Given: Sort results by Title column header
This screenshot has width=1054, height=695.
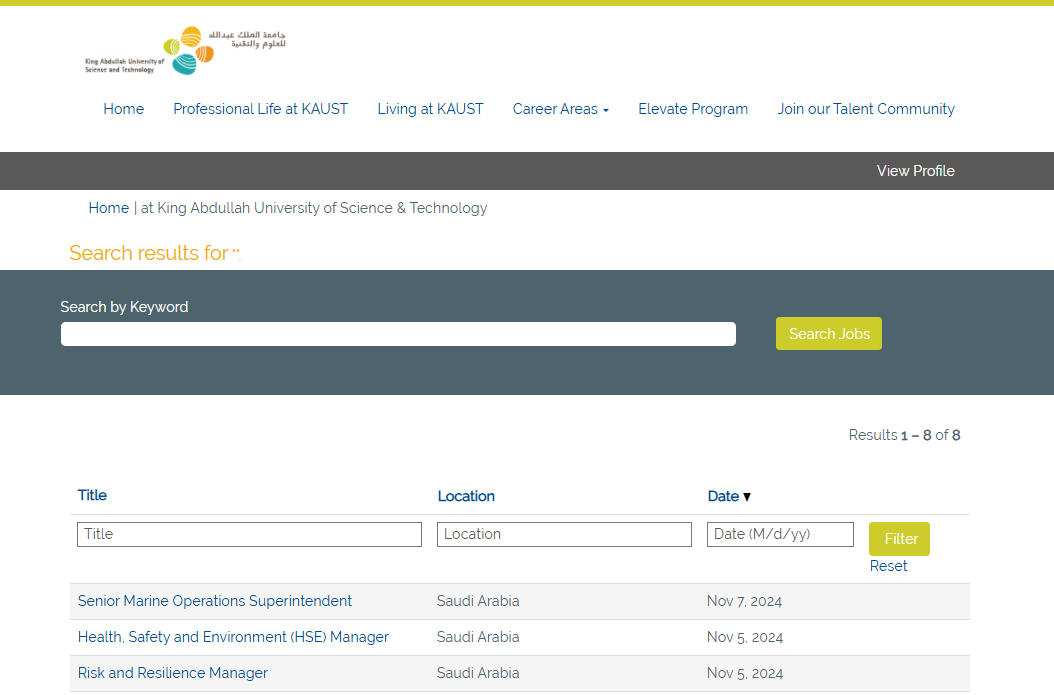Looking at the screenshot, I should click(92, 495).
